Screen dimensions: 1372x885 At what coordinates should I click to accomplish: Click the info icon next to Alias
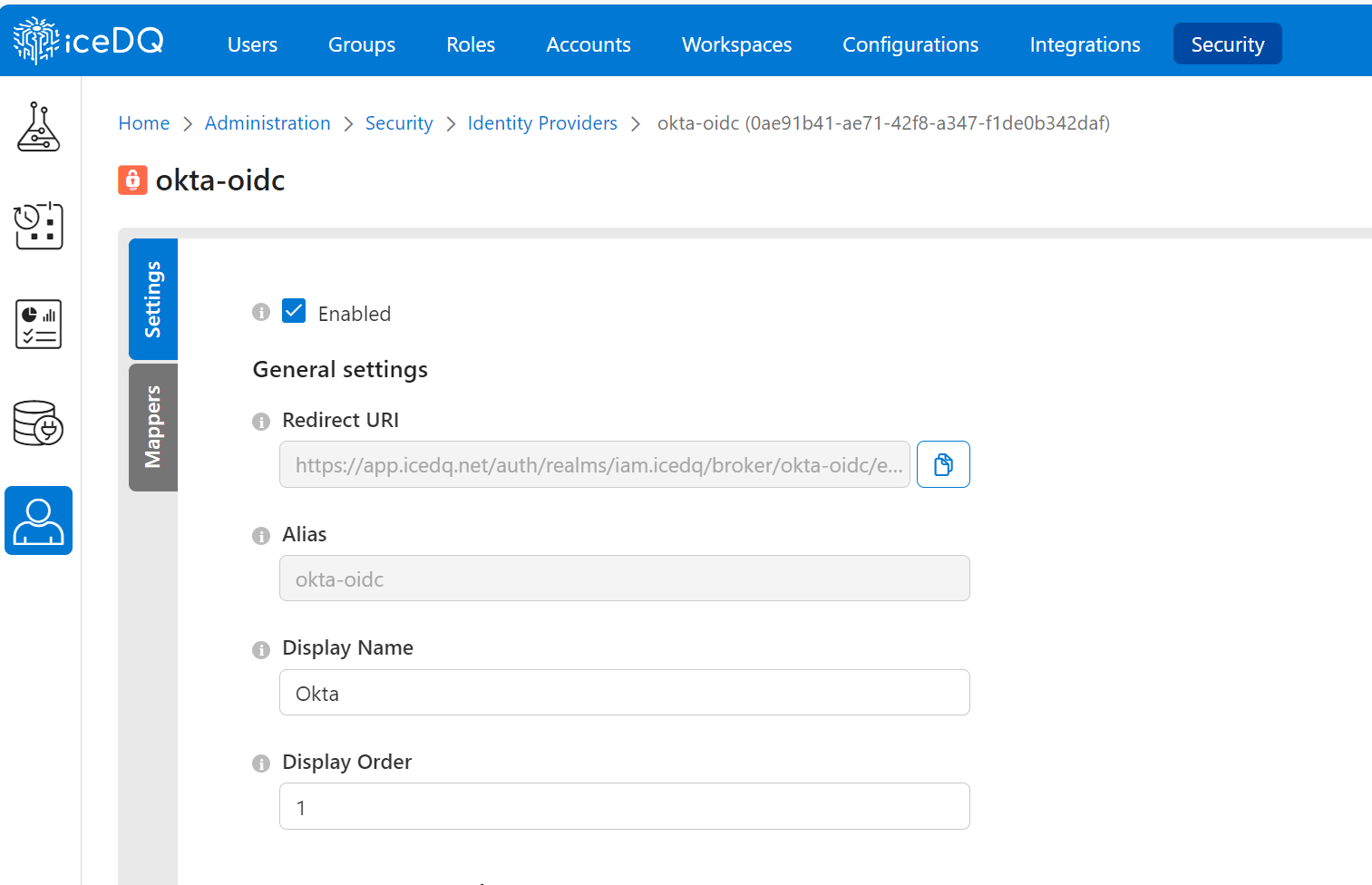coord(261,536)
